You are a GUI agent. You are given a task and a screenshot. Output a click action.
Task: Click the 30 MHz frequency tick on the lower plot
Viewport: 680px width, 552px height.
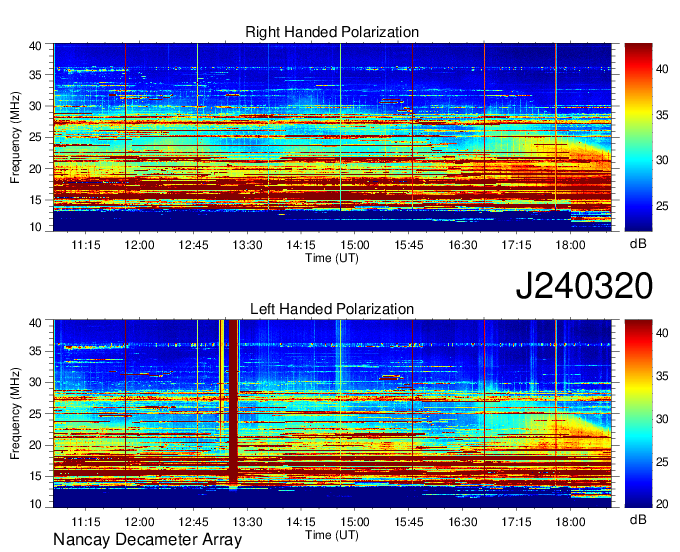(x=35, y=382)
